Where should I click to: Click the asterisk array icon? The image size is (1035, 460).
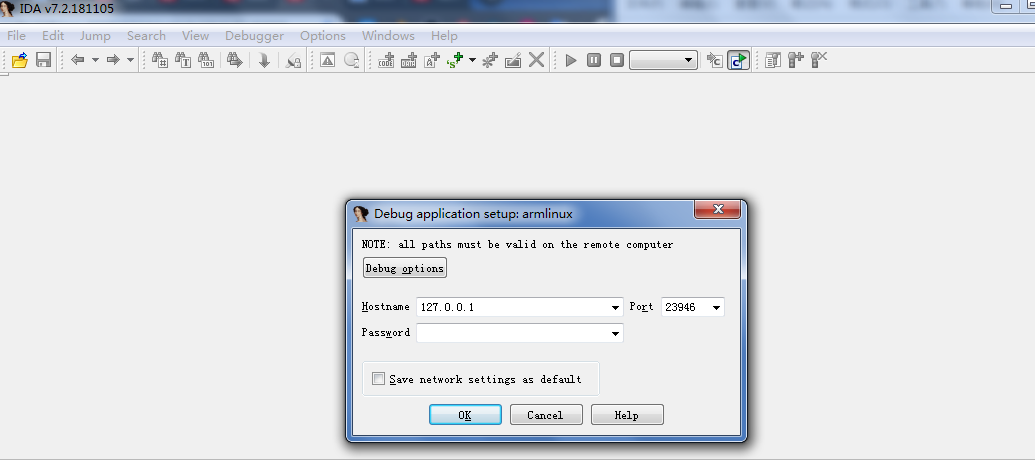coord(490,60)
